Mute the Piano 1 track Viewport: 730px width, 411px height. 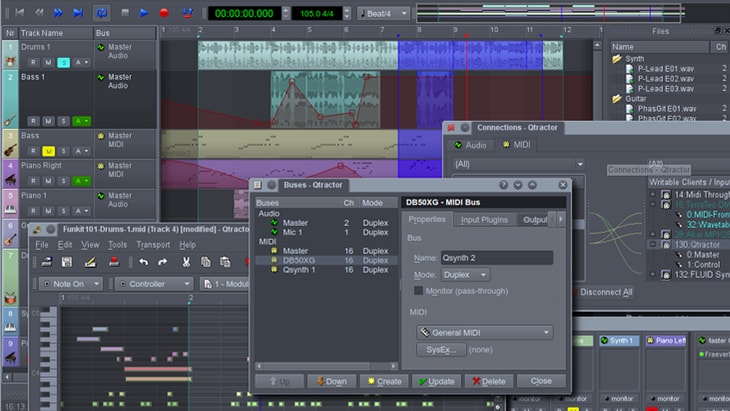click(48, 211)
